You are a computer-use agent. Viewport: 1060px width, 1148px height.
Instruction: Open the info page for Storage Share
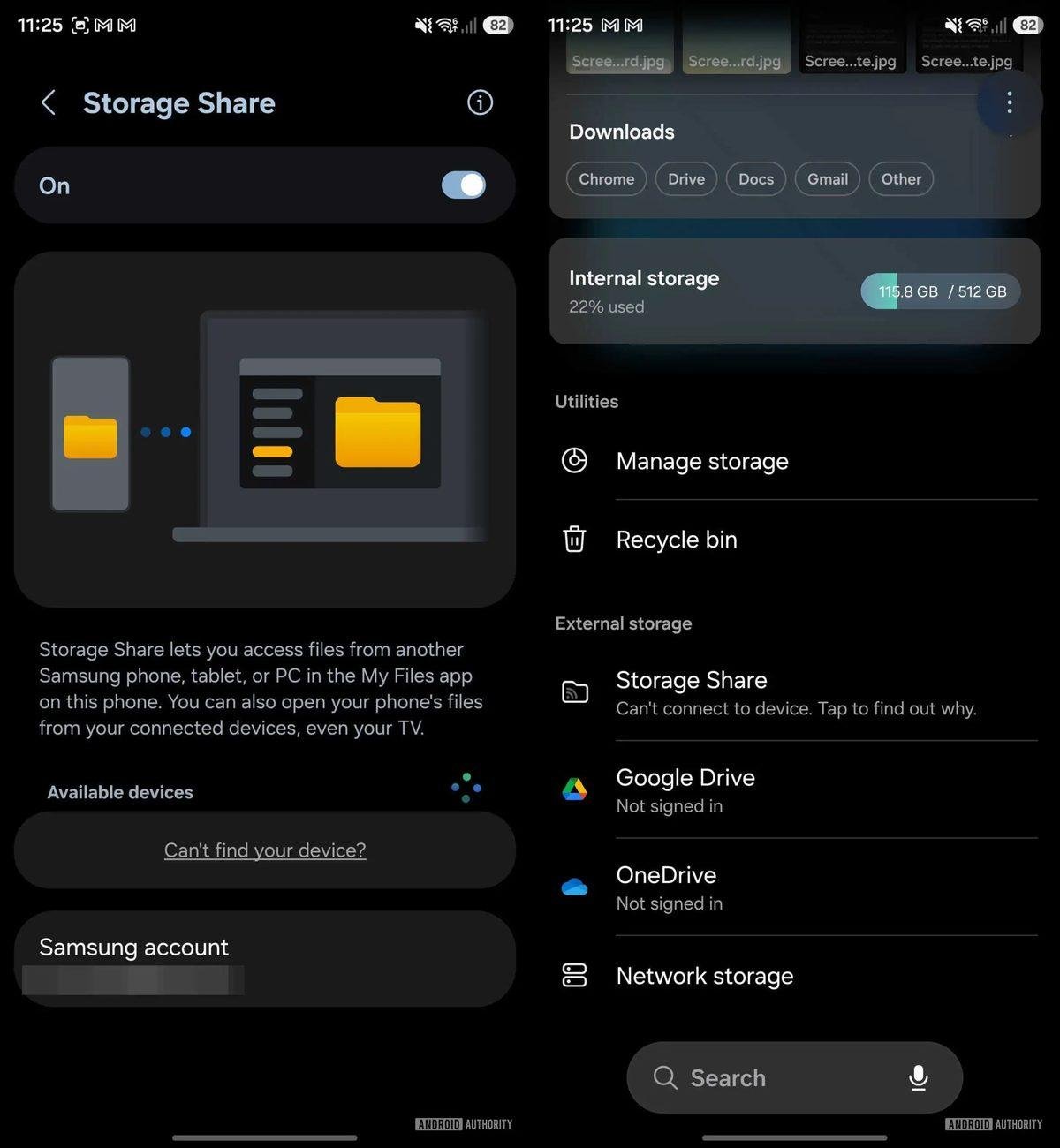pos(480,102)
